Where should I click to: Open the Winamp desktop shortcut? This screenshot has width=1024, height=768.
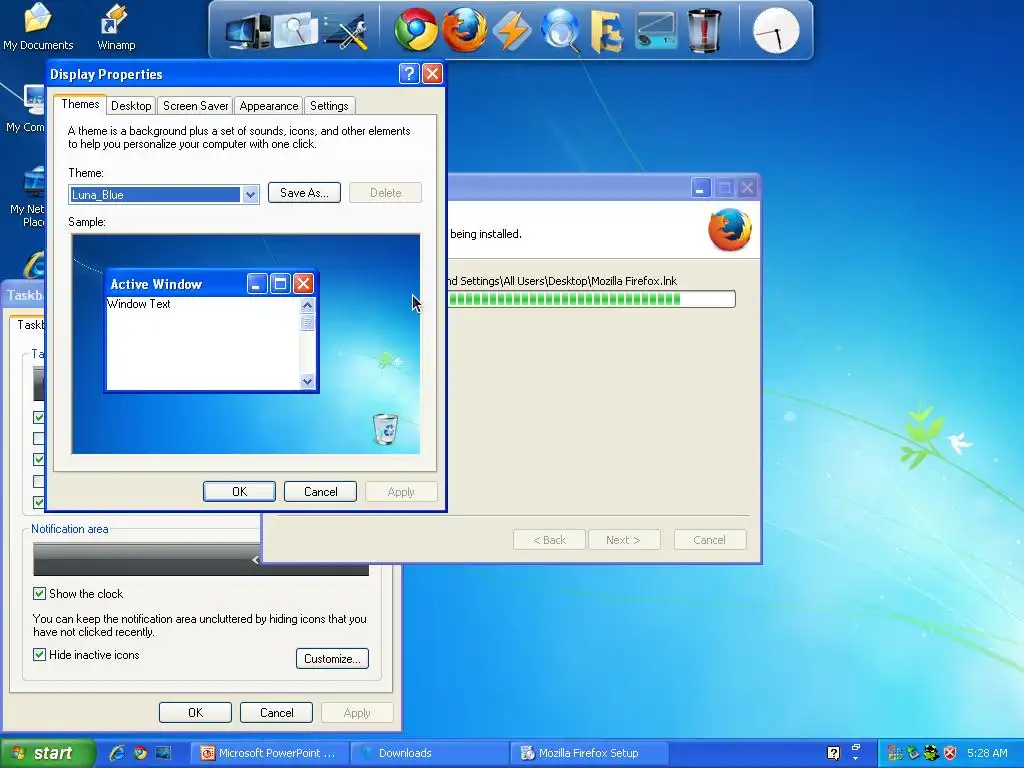click(116, 27)
